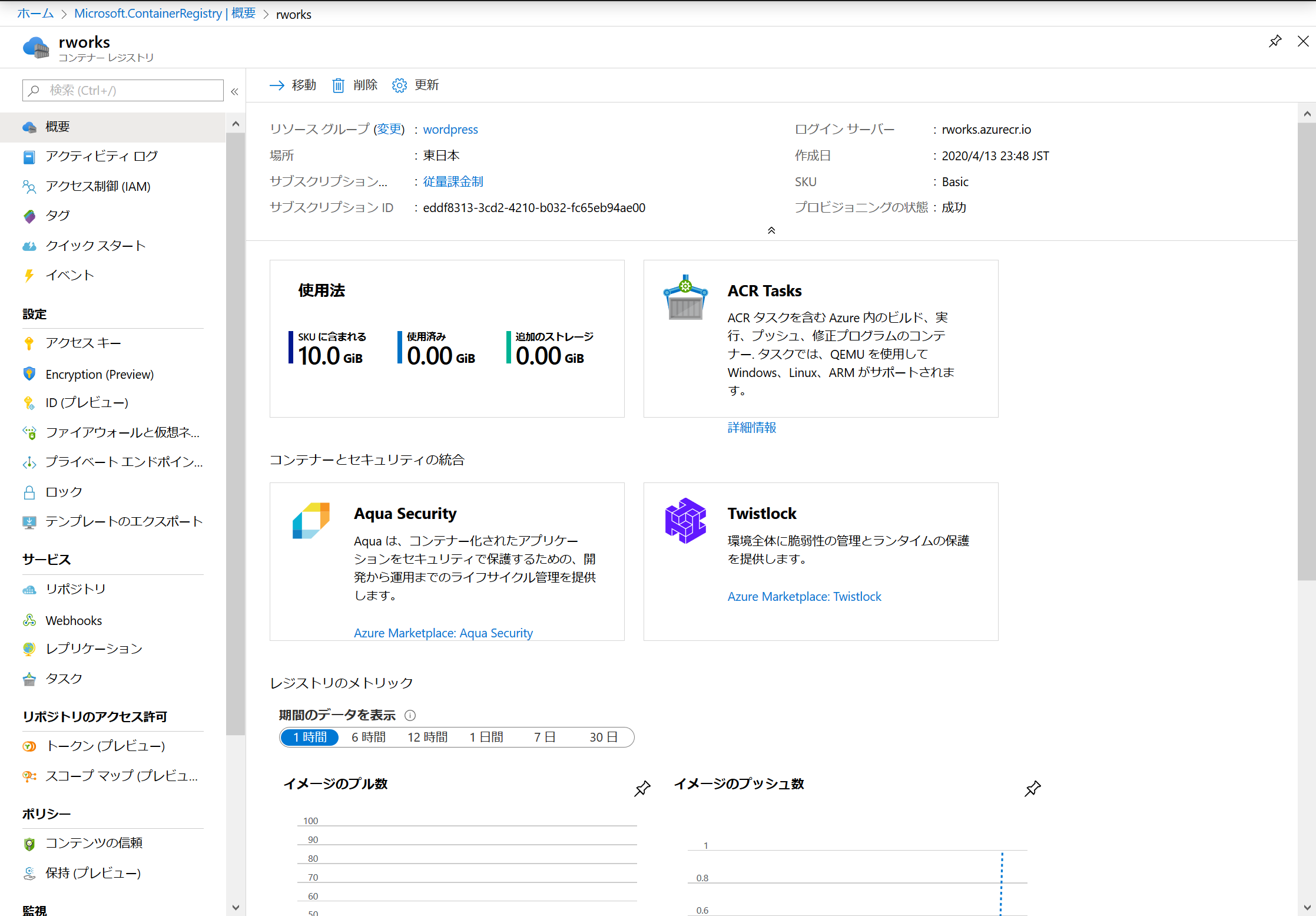
Task: Click the リポジトリ sidebar icon
Action: pos(29,590)
